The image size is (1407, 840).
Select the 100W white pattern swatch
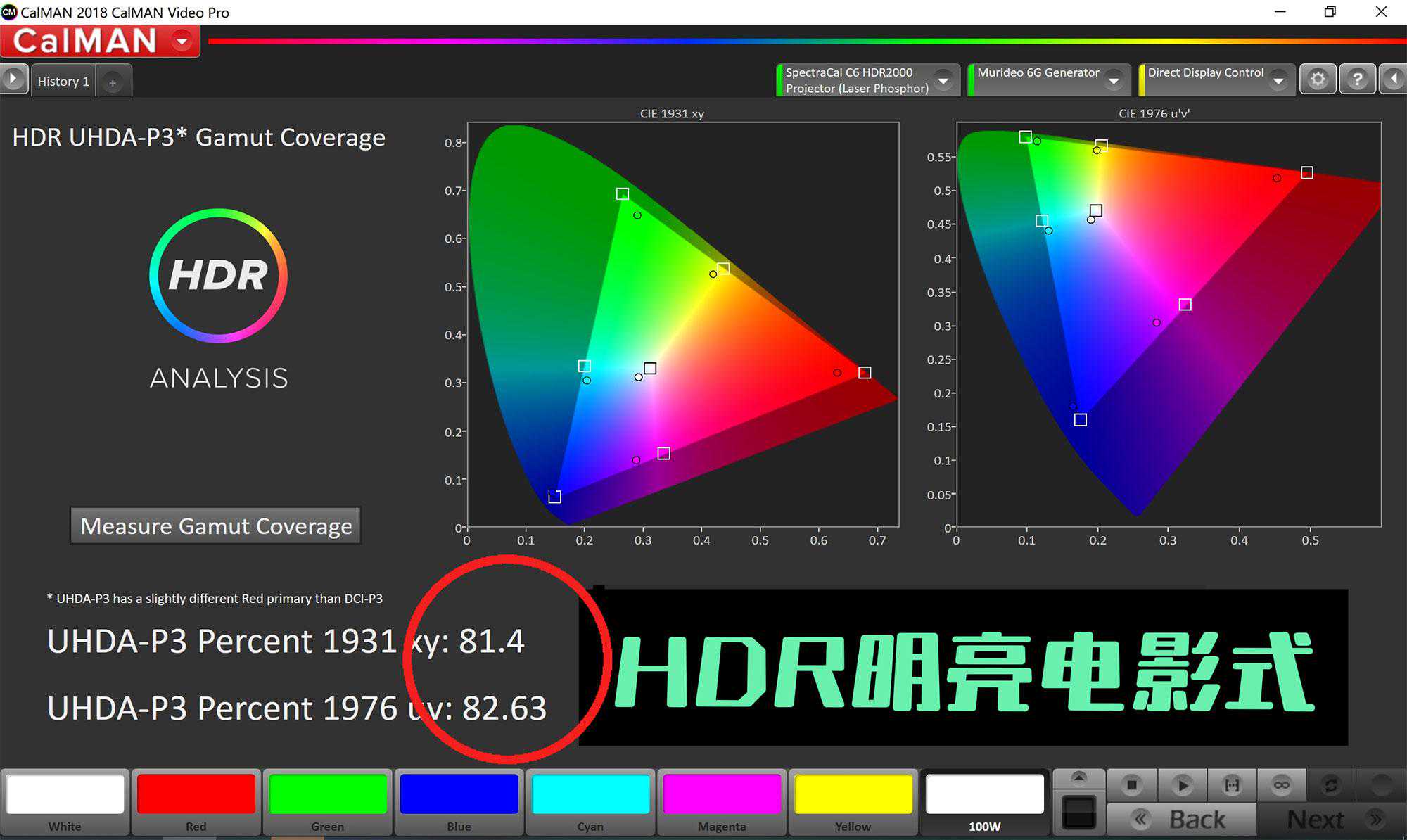click(984, 802)
